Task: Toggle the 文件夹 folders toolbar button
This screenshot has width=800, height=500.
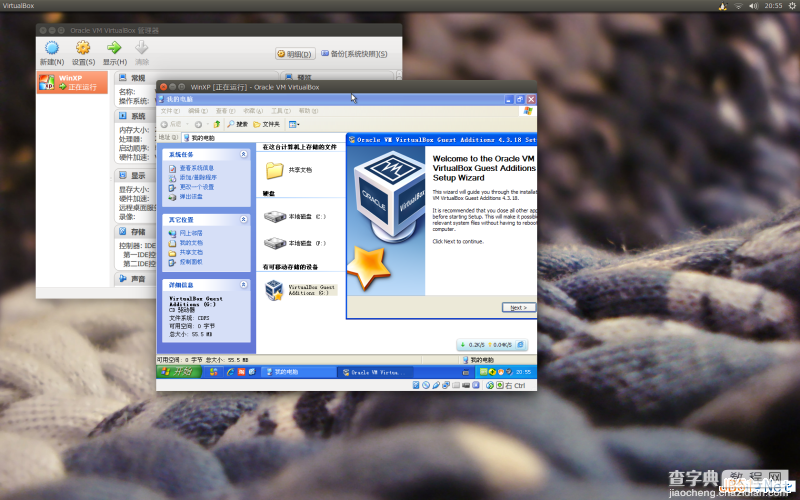Action: pos(266,124)
